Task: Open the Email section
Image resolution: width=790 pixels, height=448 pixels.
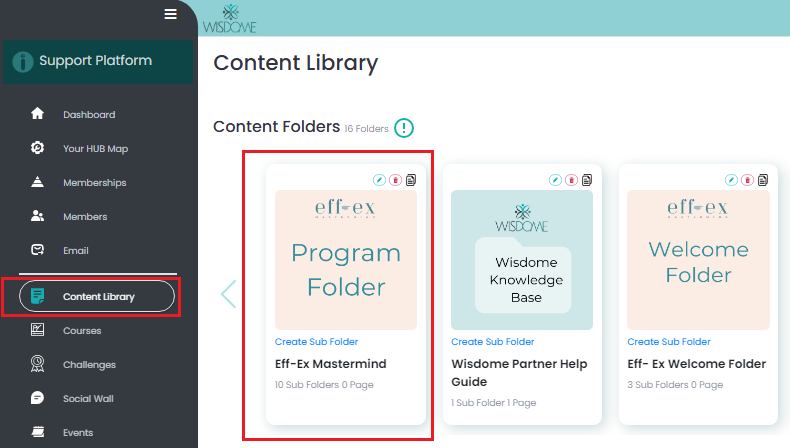Action: (x=76, y=250)
